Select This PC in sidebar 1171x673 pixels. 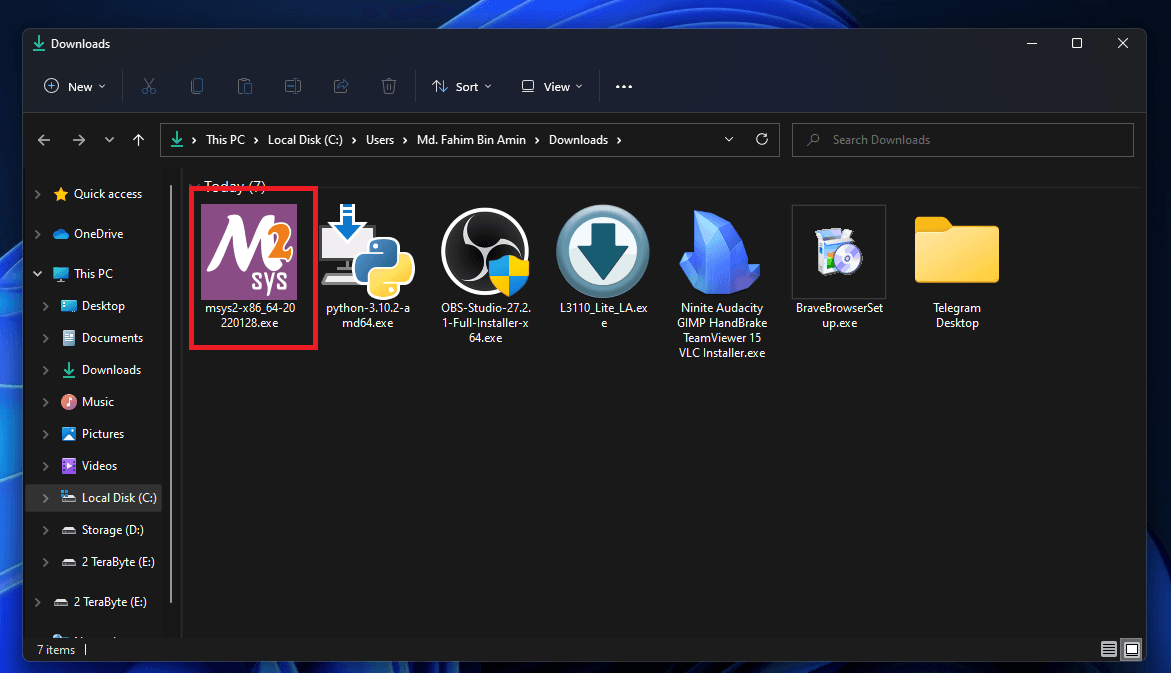point(83,274)
